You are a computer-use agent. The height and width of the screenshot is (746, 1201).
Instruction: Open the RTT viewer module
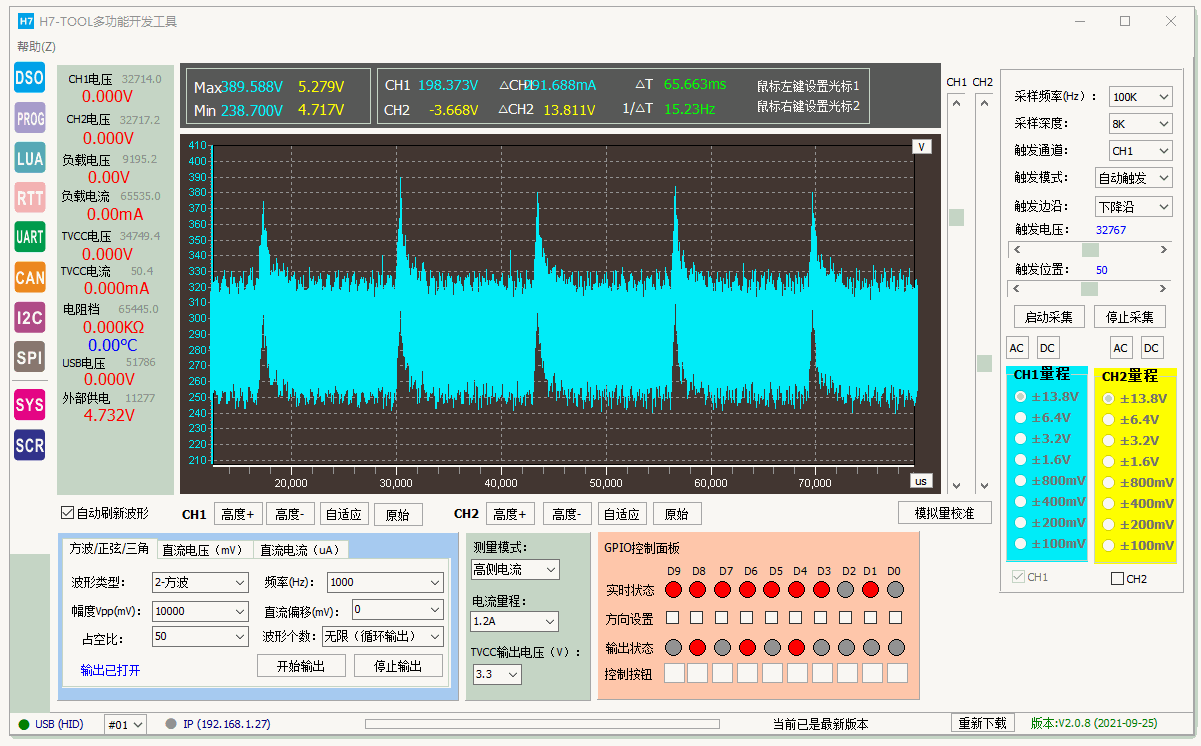[x=29, y=197]
